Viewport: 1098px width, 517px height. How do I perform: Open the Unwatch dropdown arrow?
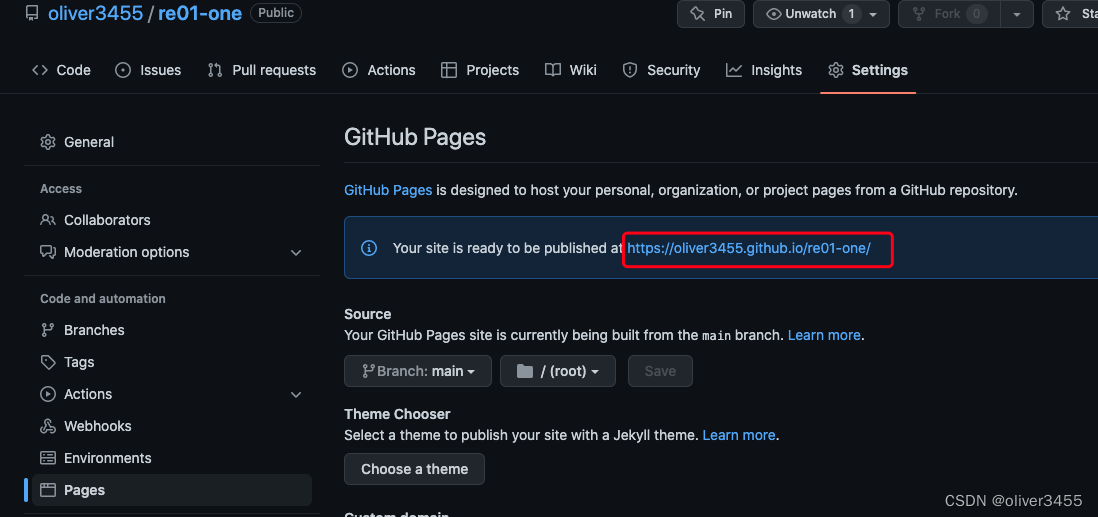[x=873, y=14]
